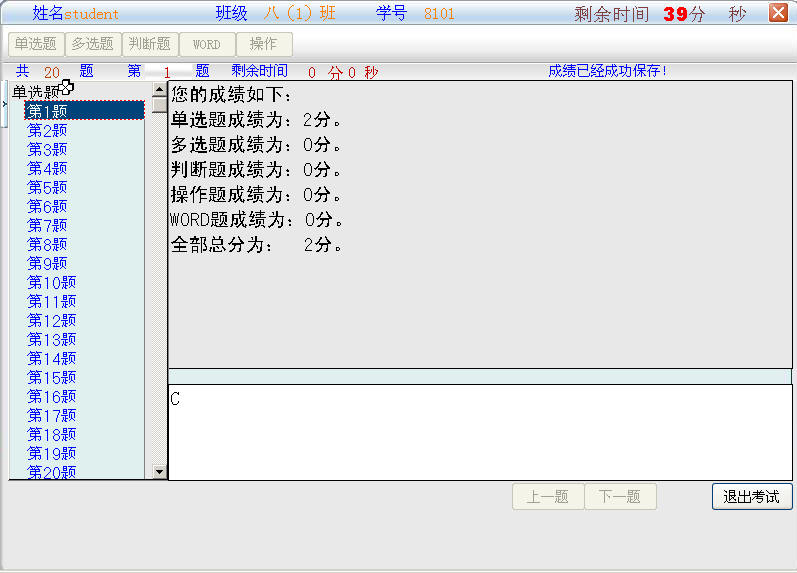This screenshot has width=797, height=573.
Task: Click the 退出考试 button
Action: pos(751,497)
